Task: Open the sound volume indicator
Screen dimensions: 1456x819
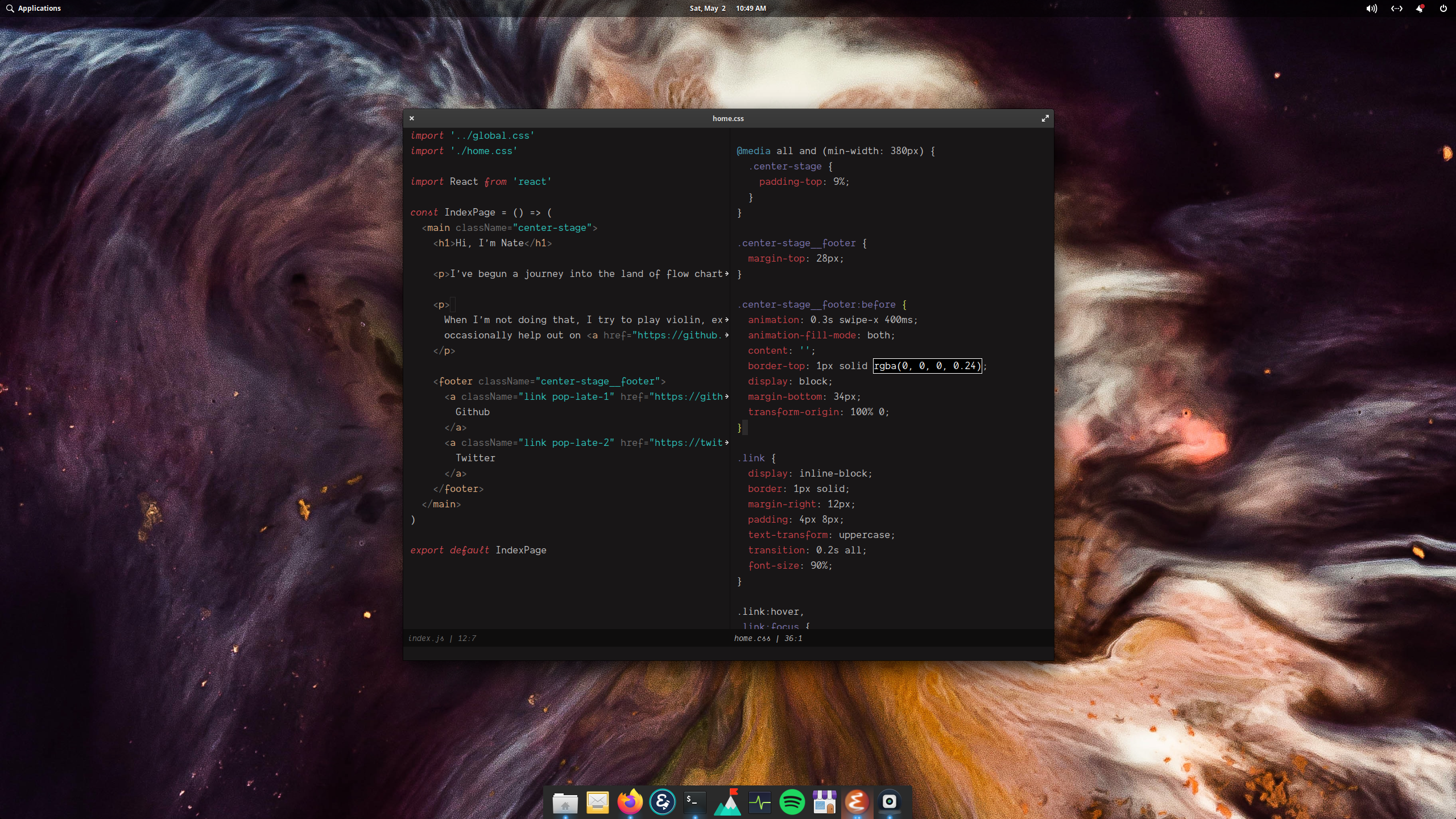Action: click(1371, 9)
